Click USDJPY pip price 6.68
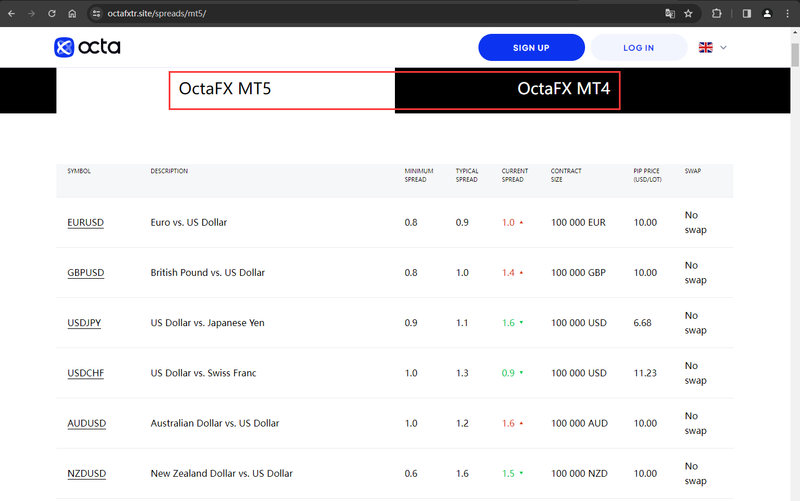Viewport: 800px width, 501px height. [643, 322]
